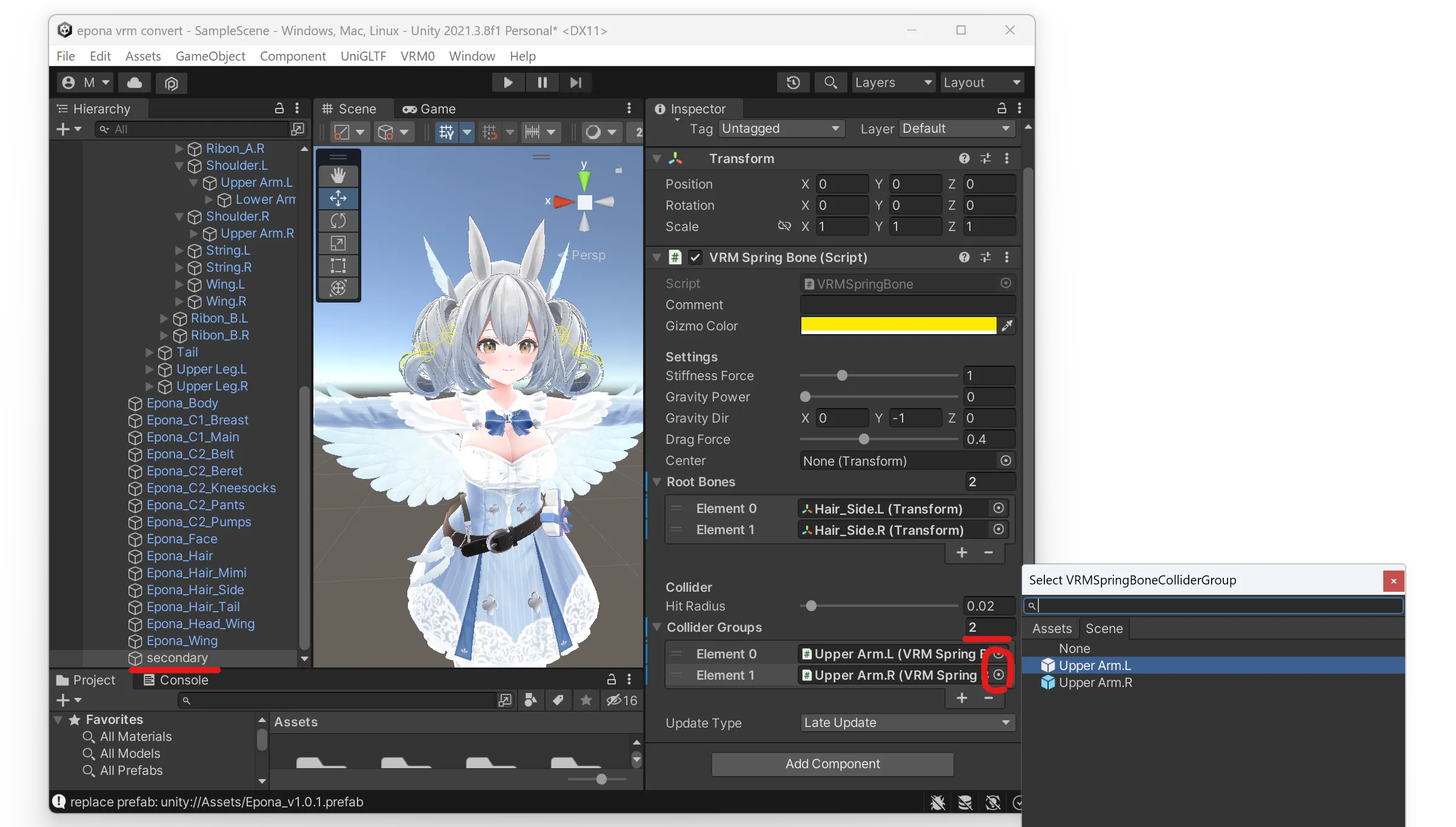Click the Add Component button

click(832, 764)
